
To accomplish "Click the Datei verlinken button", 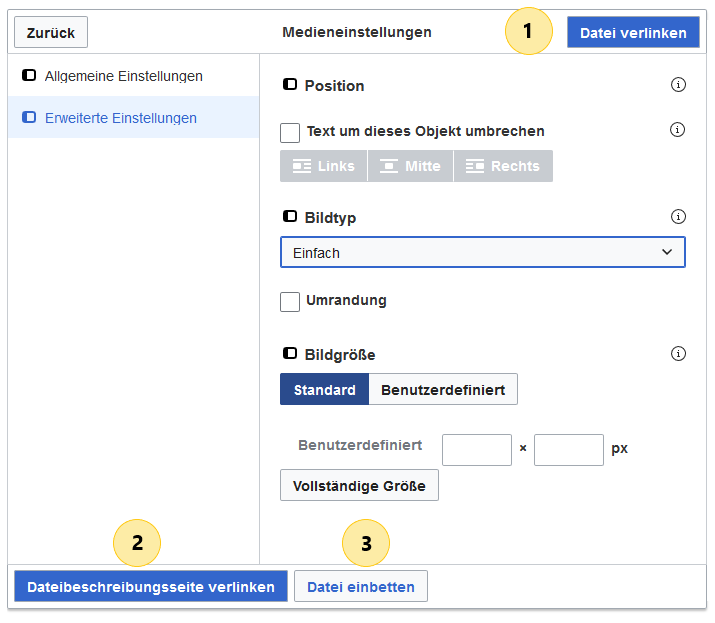I will pyautogui.click(x=633, y=32).
